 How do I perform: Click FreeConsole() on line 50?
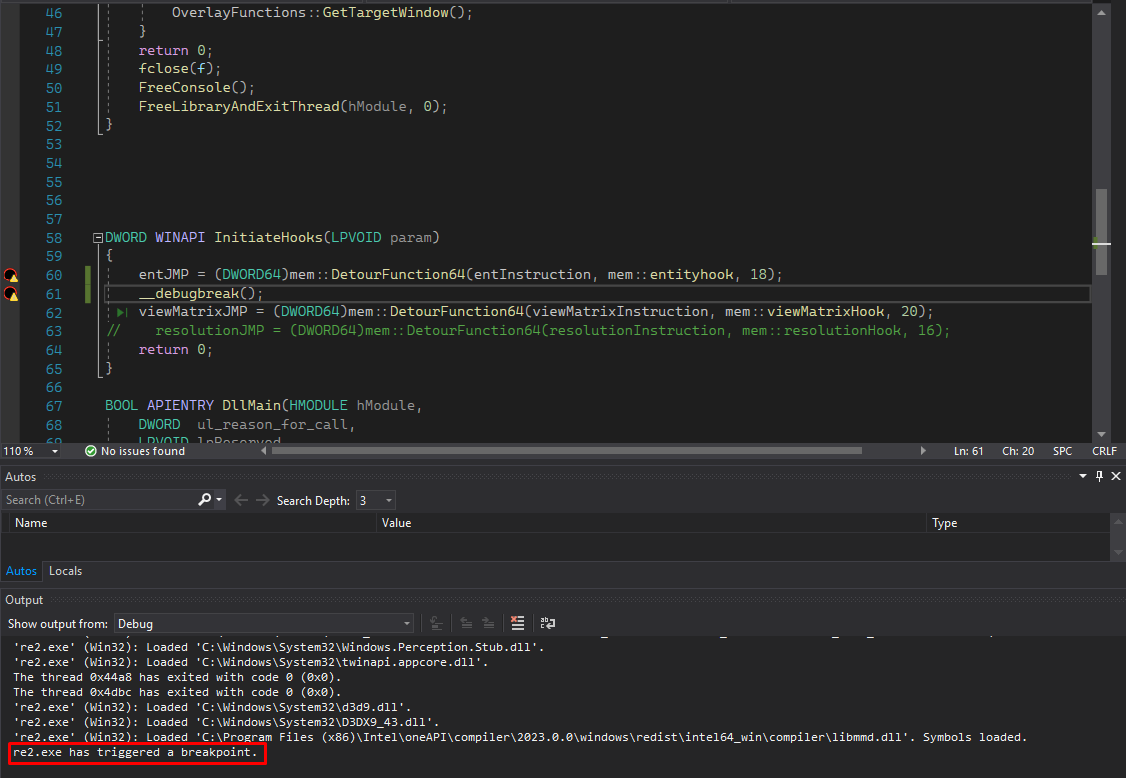coord(196,87)
